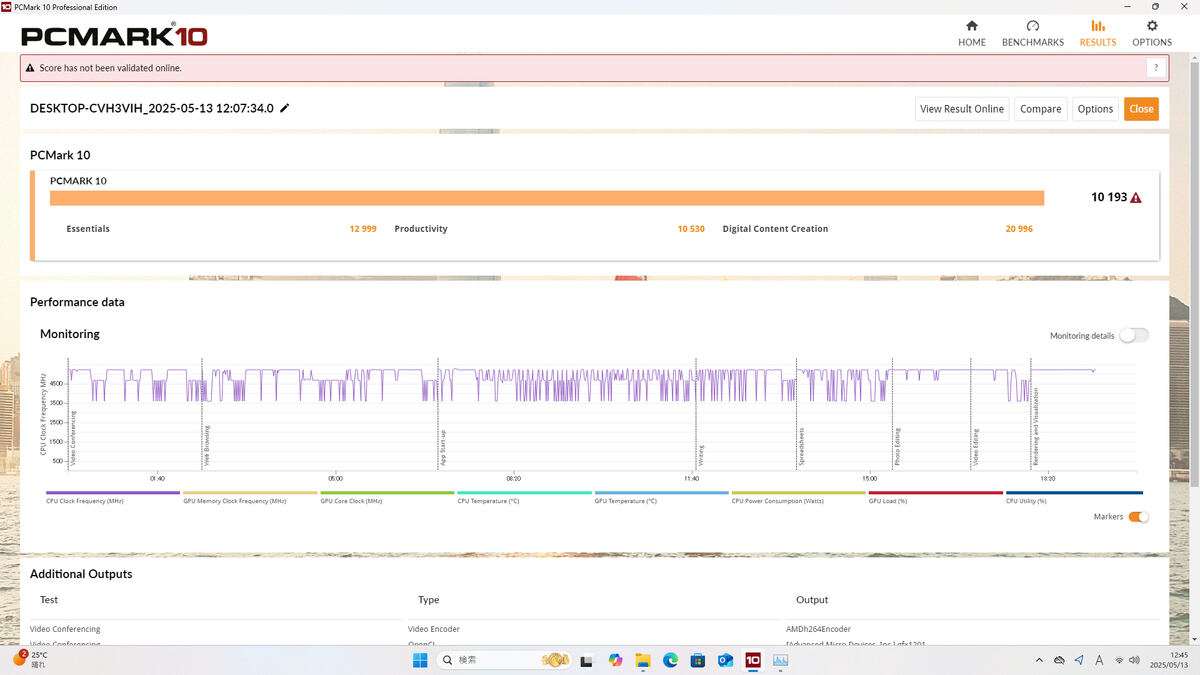Click the warning triangle in validation banner
This screenshot has width=1200, height=675.
[x=30, y=68]
